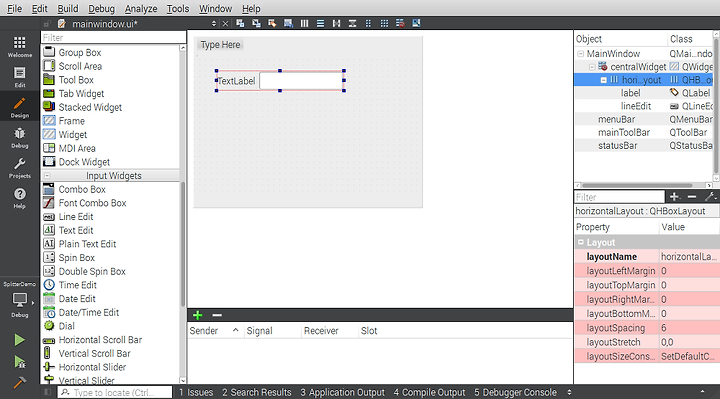
Task: Toggle the left sidebar visibility
Action: 47,392
